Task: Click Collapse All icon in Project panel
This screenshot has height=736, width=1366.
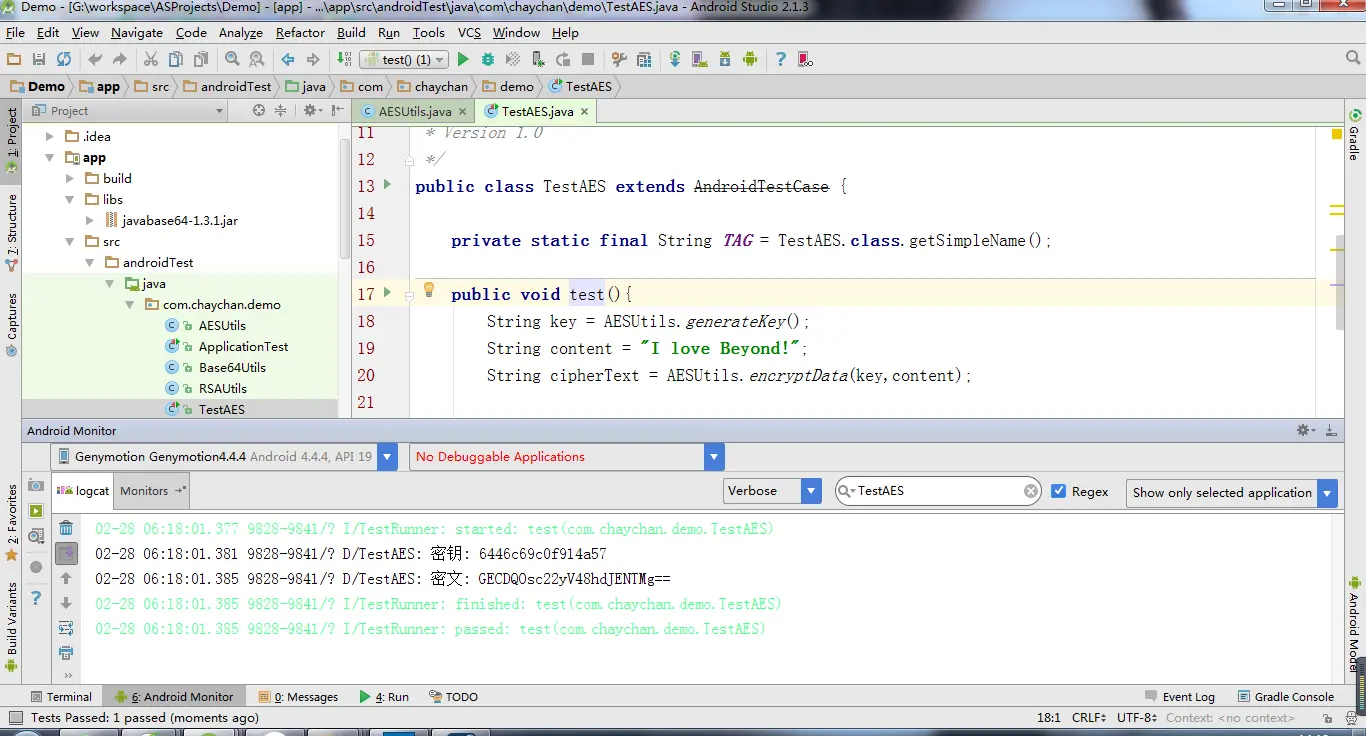Action: click(281, 110)
